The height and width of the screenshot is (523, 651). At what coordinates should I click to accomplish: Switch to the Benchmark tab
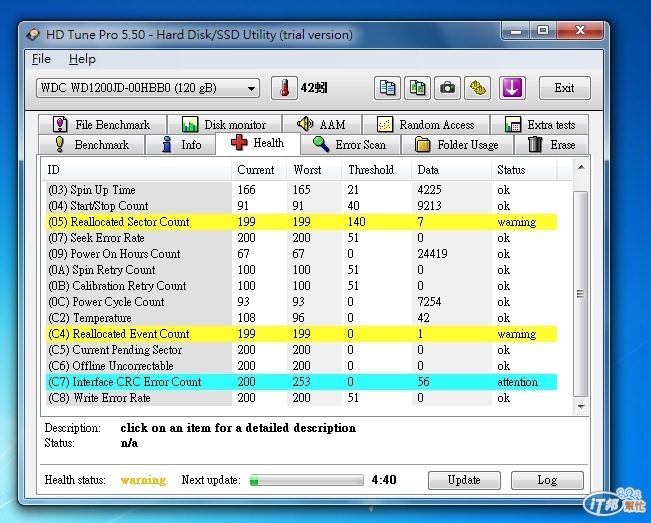click(x=92, y=144)
